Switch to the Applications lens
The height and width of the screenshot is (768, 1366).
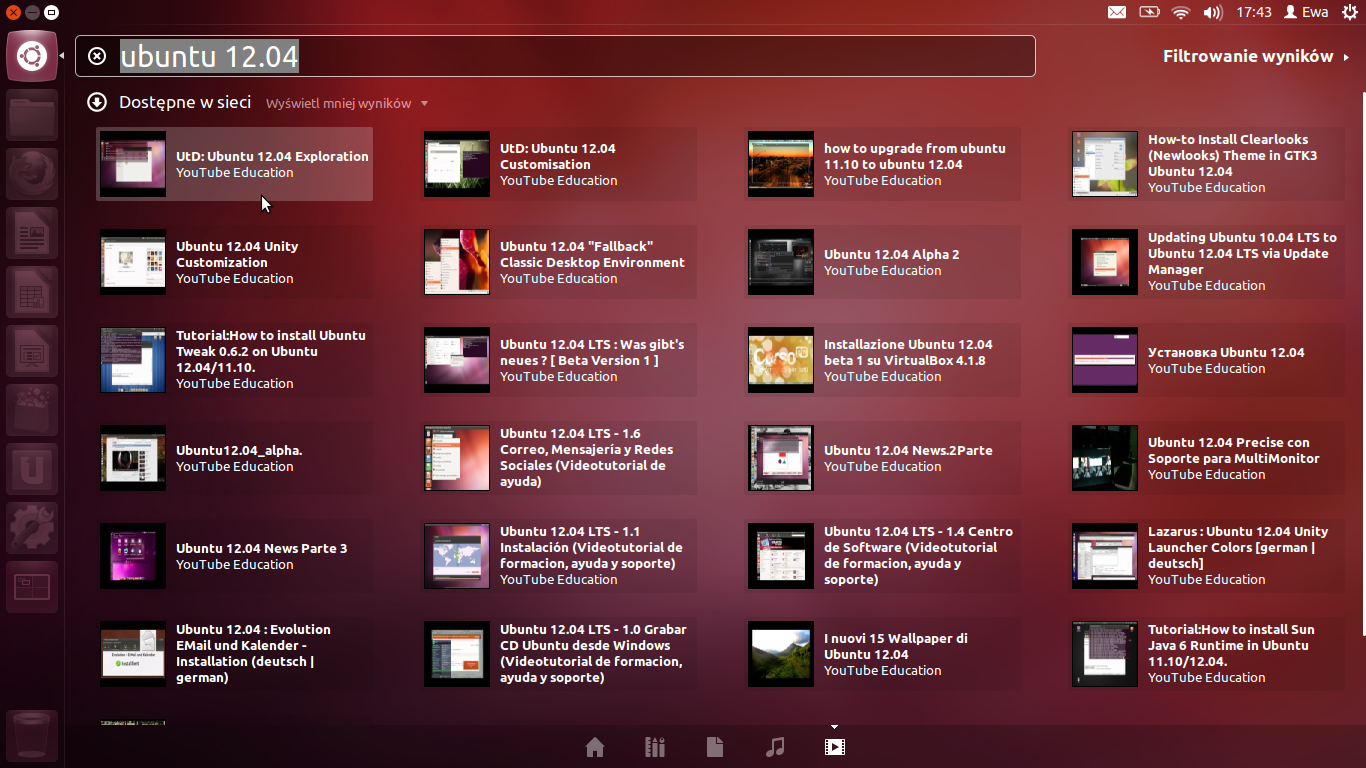pos(655,747)
